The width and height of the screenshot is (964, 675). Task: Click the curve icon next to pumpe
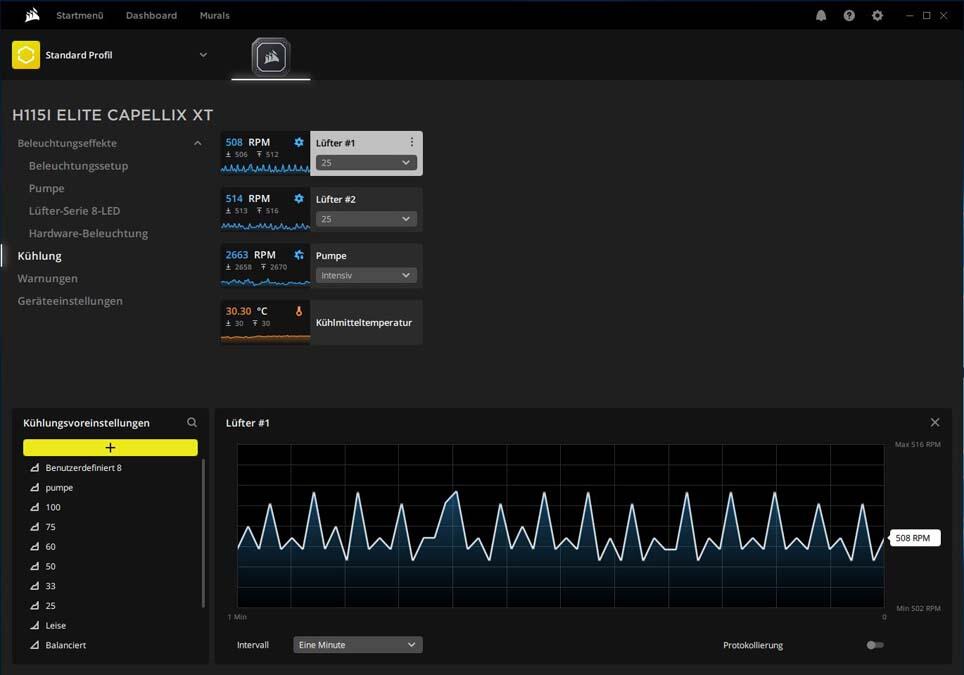pyautogui.click(x=34, y=488)
